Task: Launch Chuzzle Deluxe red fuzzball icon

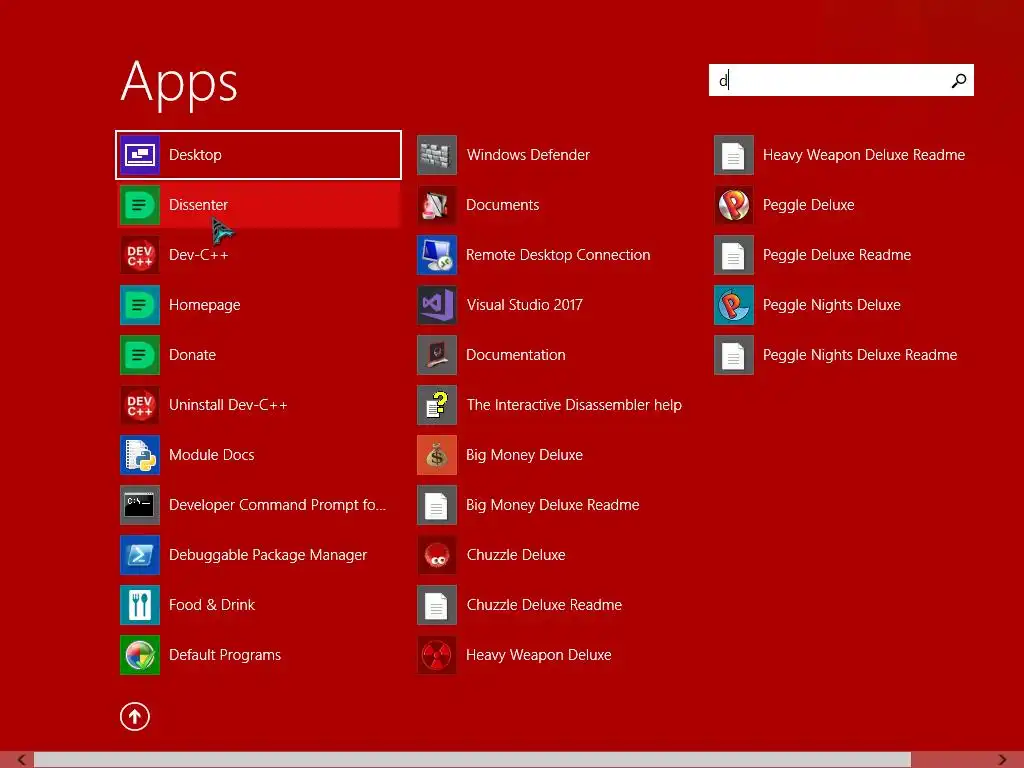Action: (437, 555)
